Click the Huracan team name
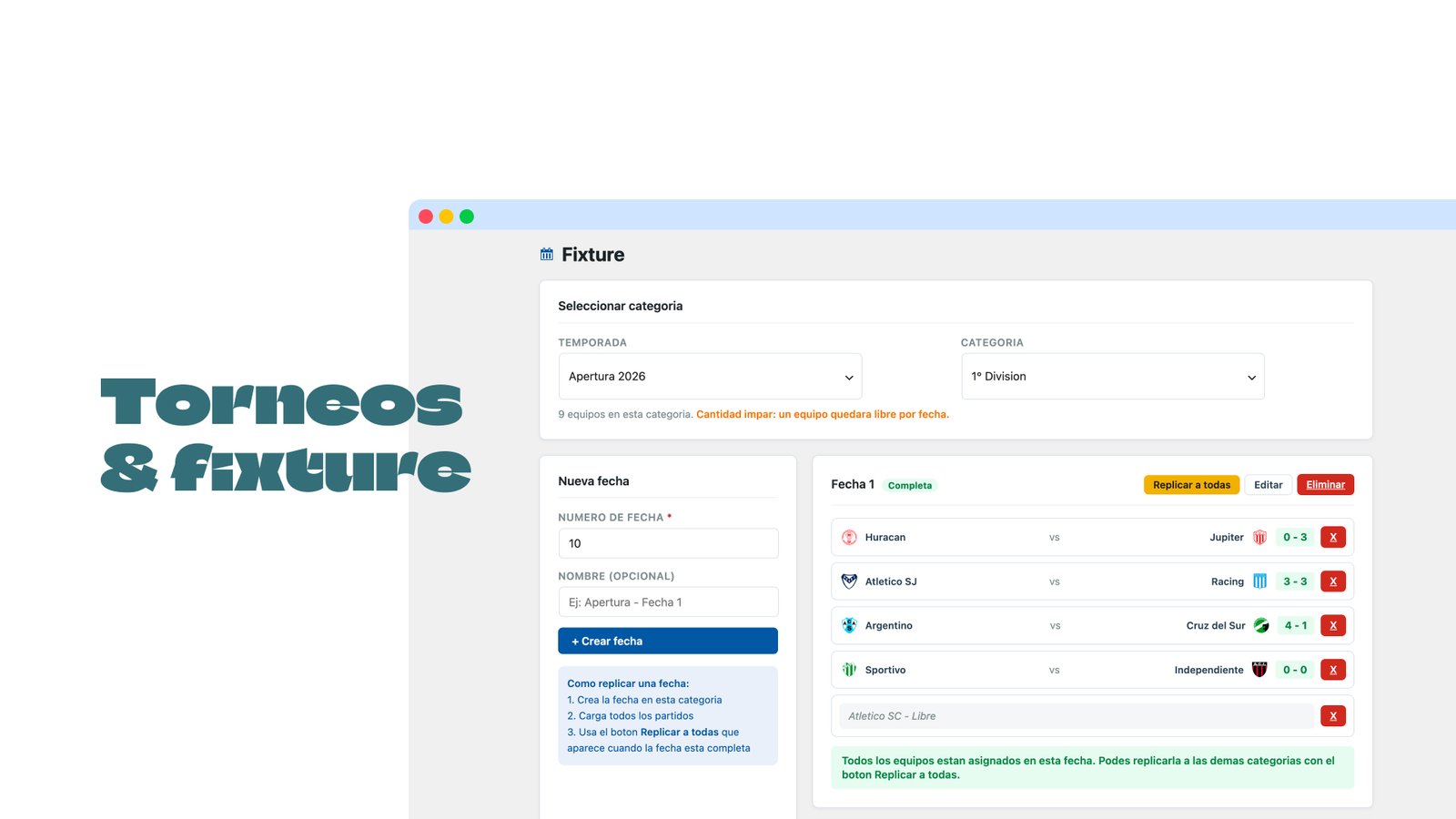The width and height of the screenshot is (1456, 819). (885, 537)
